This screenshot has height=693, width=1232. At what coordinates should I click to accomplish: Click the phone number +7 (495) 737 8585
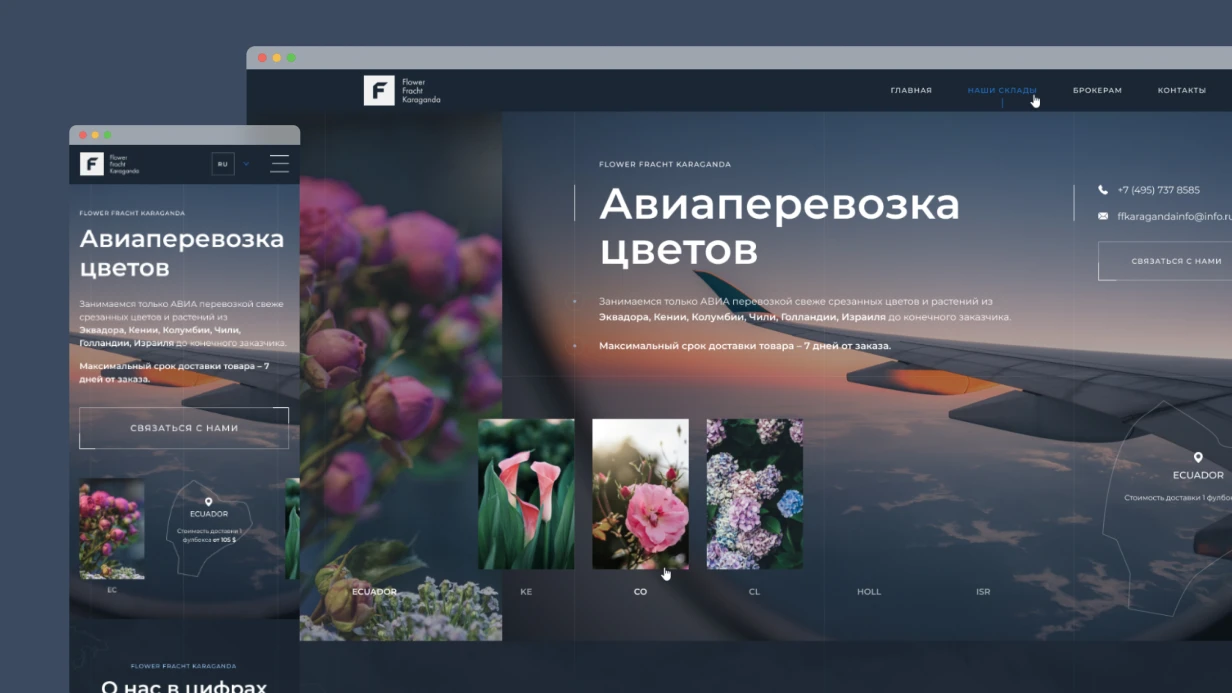(1156, 188)
